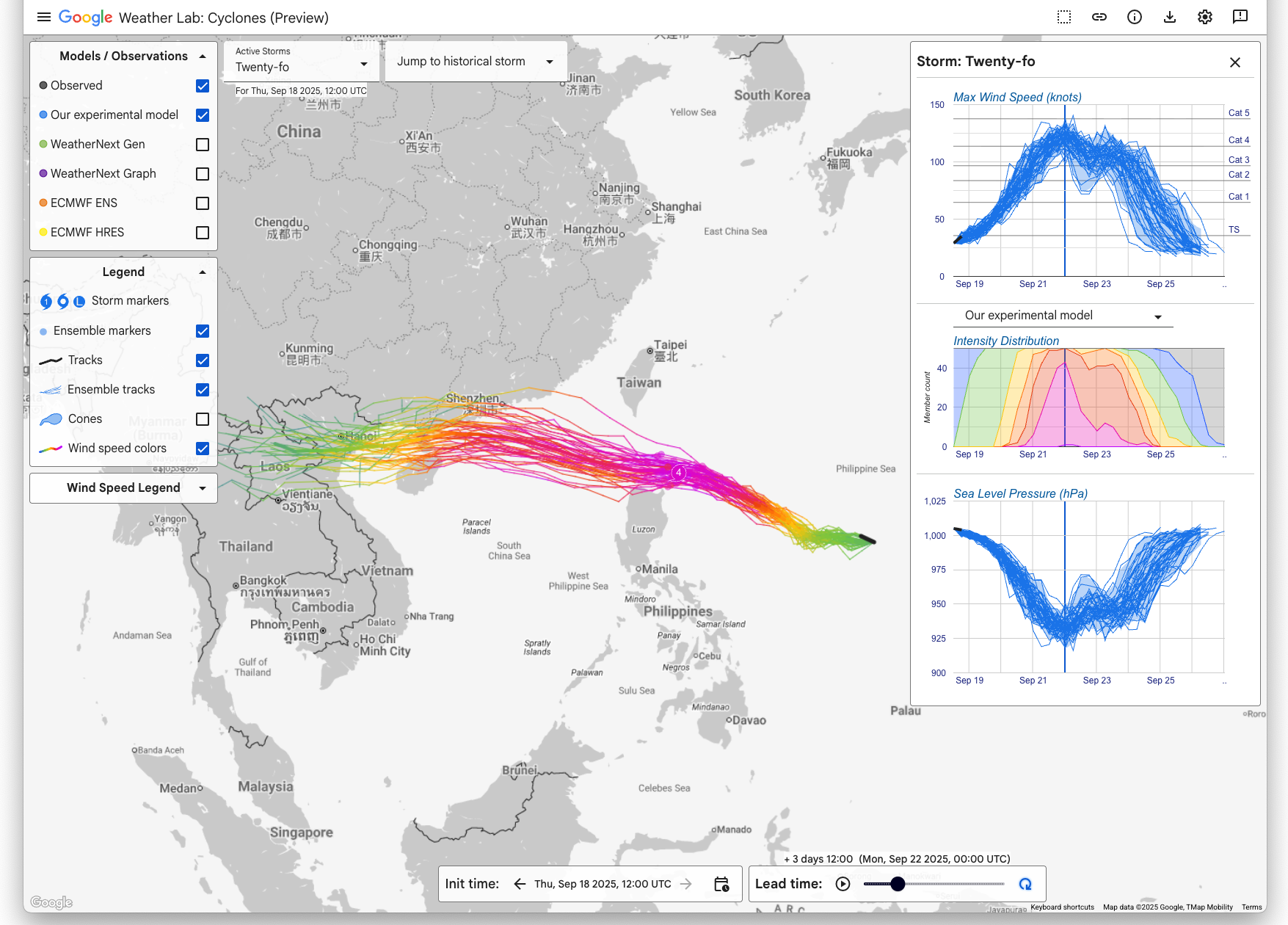Play the lead time animation
The image size is (1288, 925).
pos(843,884)
